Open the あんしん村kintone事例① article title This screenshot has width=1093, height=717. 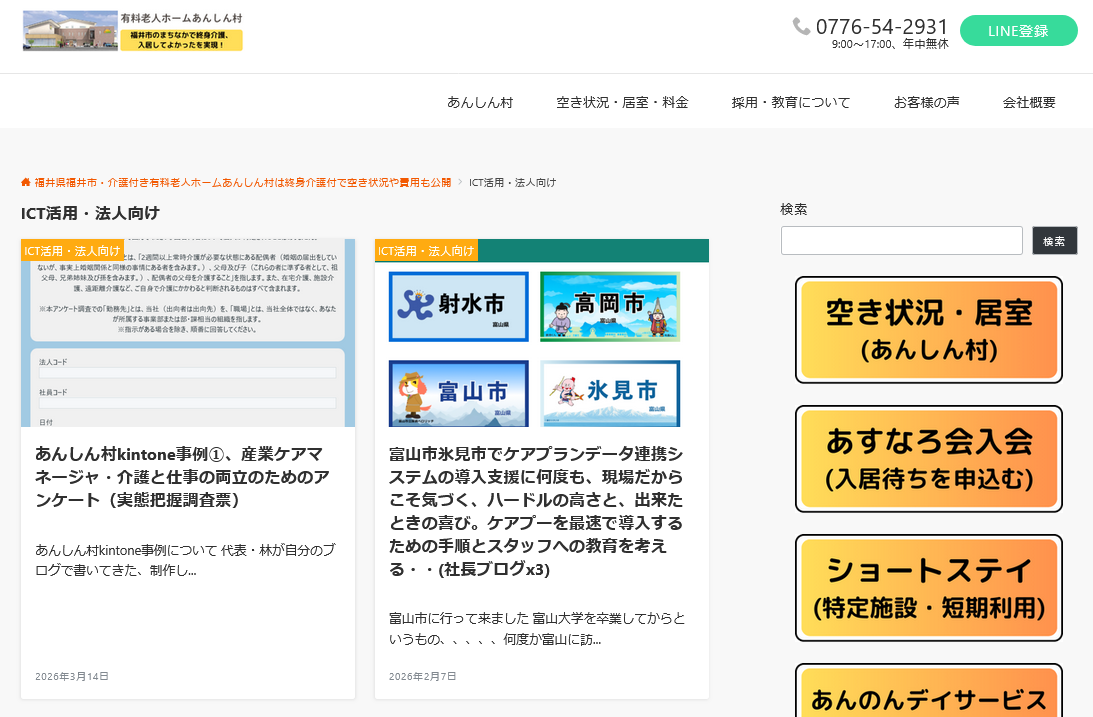coord(182,476)
